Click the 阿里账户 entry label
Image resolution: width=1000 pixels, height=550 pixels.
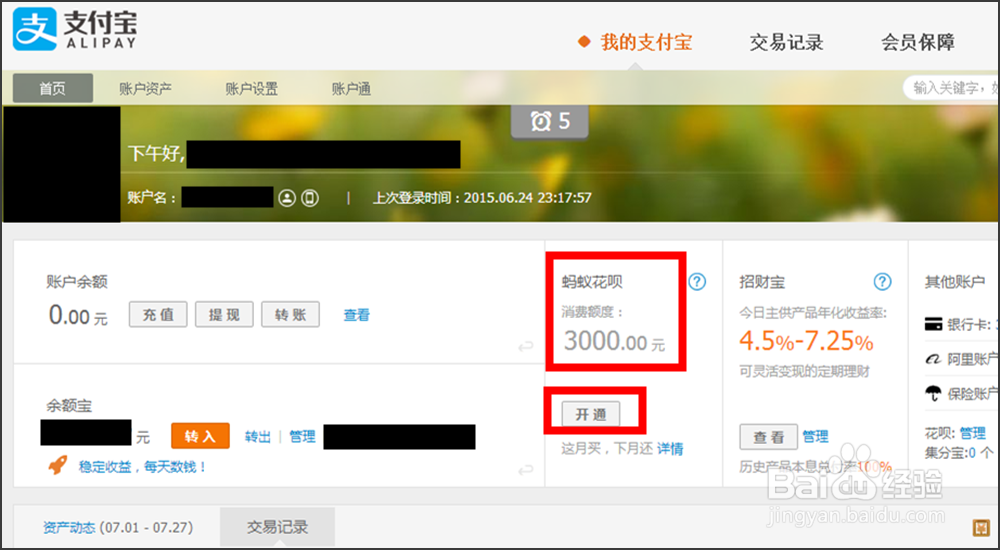point(973,359)
